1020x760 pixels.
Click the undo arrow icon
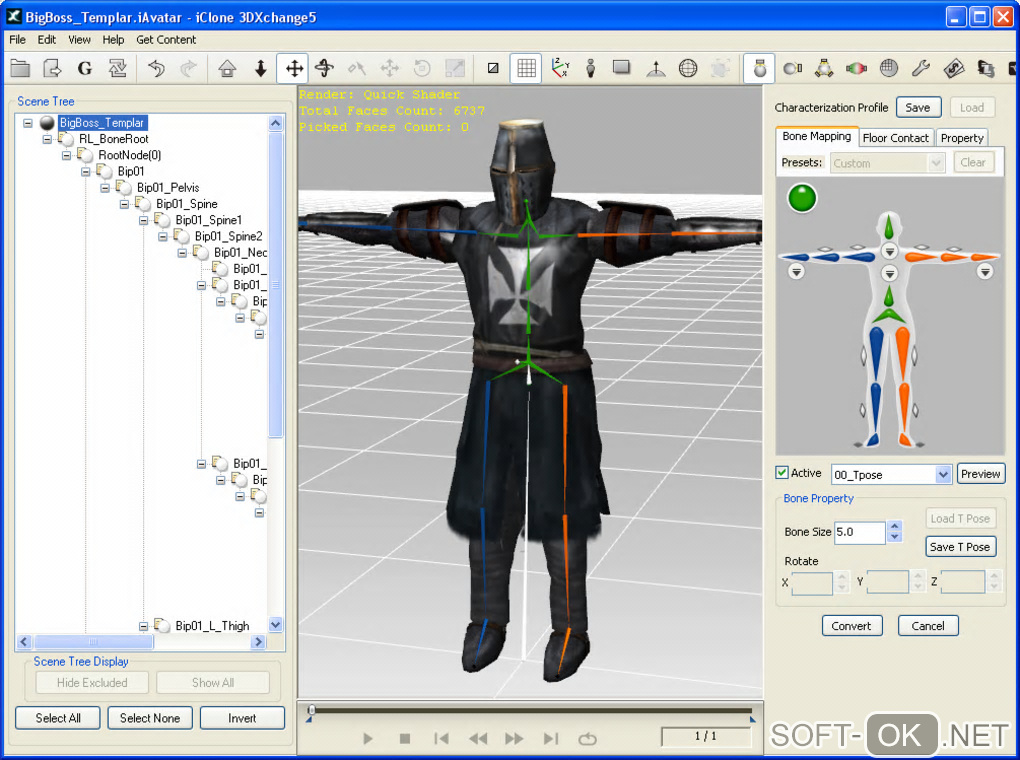(x=156, y=68)
